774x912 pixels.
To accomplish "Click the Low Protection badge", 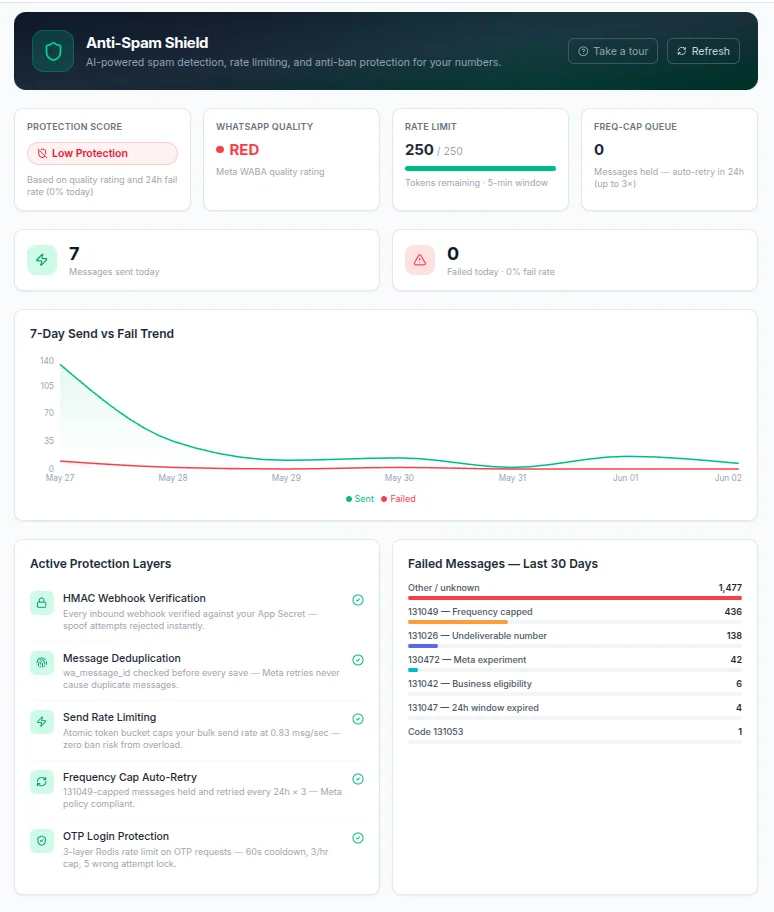I will pos(102,153).
